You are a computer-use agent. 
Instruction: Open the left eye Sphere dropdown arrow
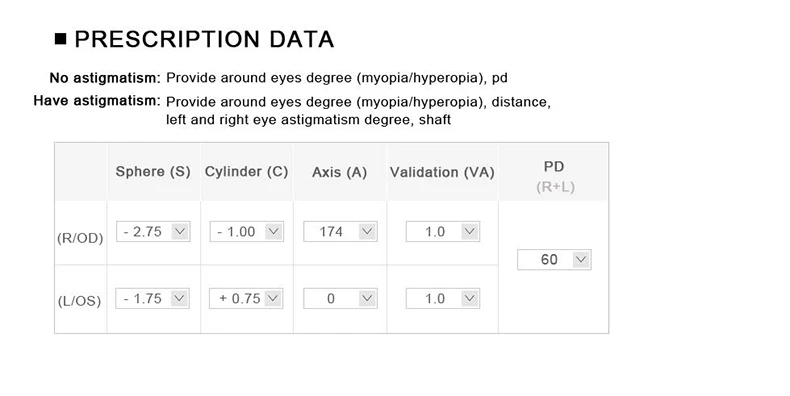[179, 298]
